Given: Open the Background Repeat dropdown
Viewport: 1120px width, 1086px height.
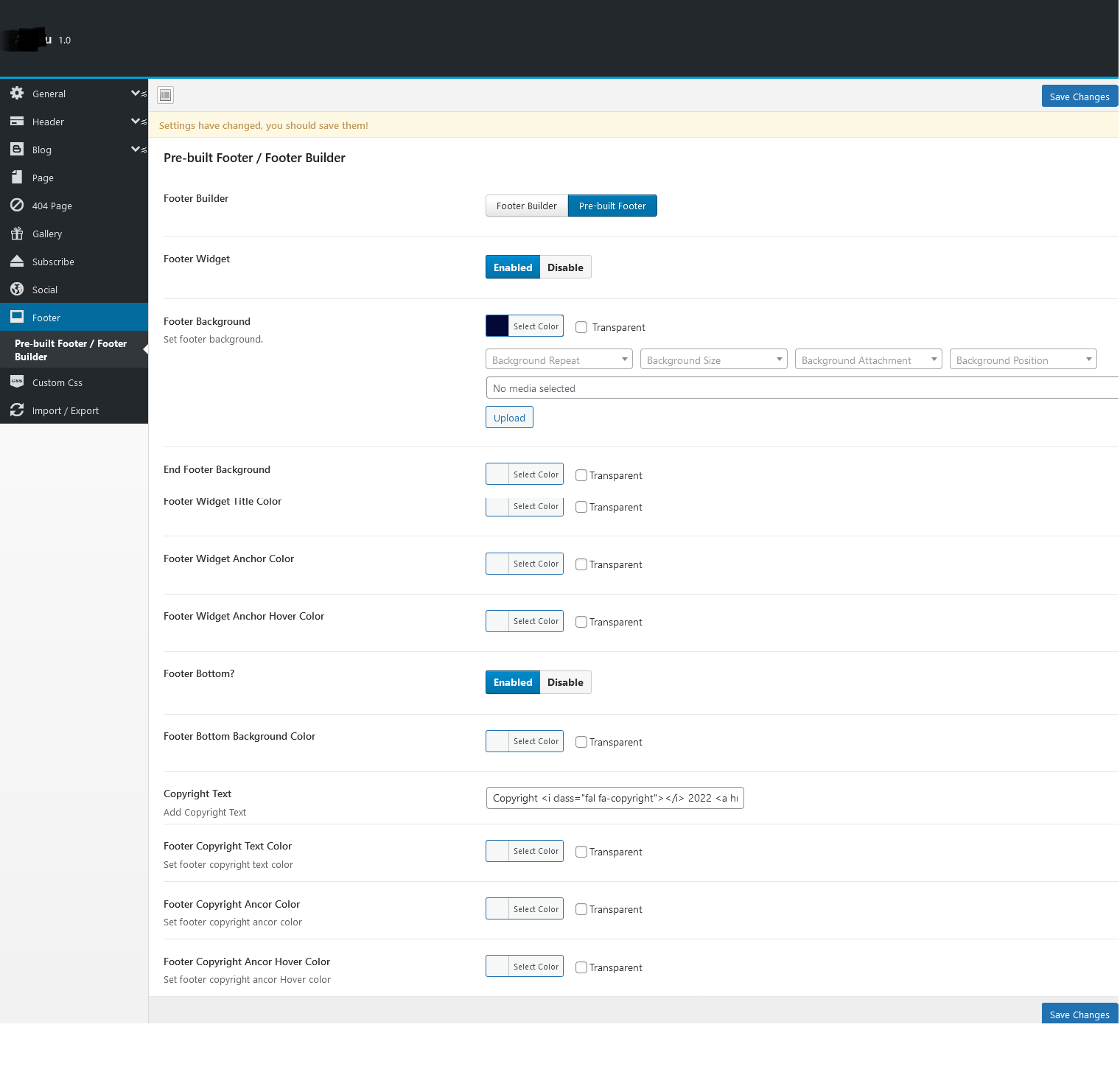Looking at the screenshot, I should coord(559,360).
